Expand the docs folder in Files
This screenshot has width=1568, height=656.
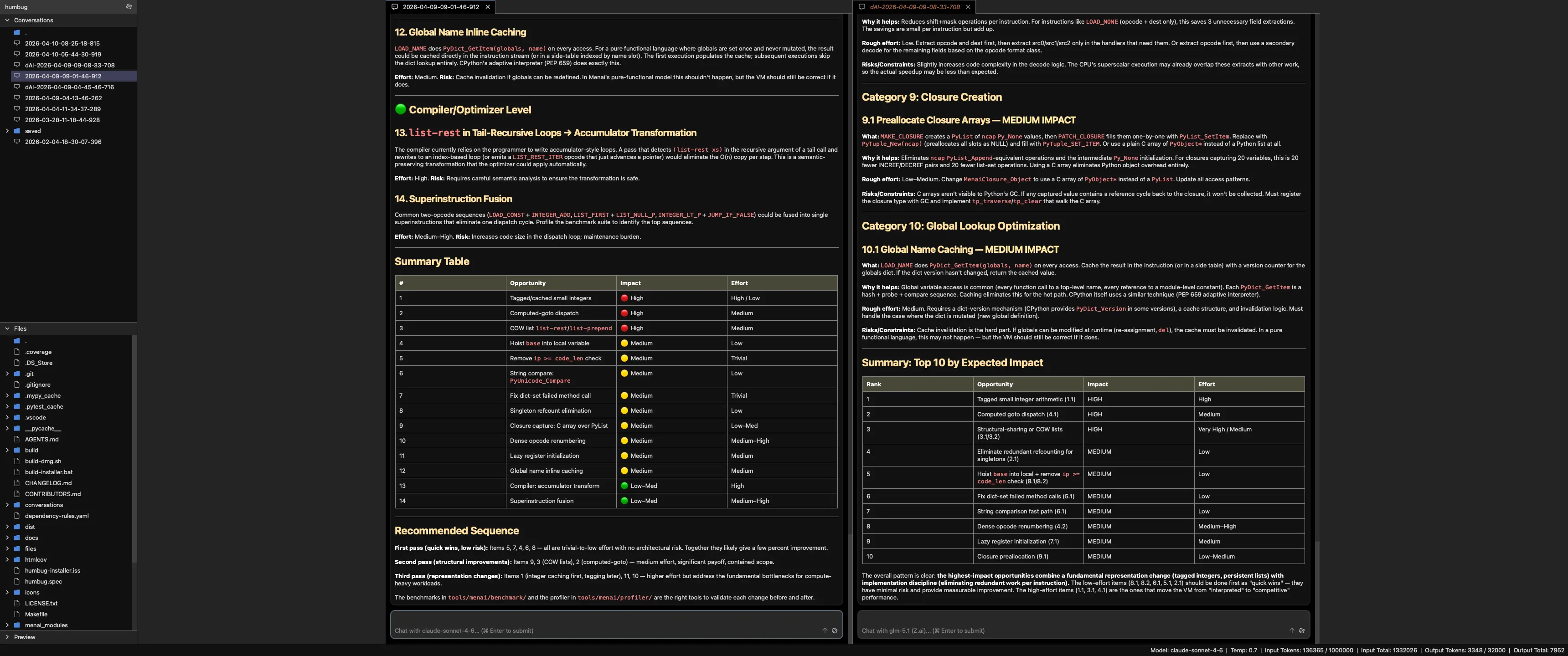coord(7,538)
